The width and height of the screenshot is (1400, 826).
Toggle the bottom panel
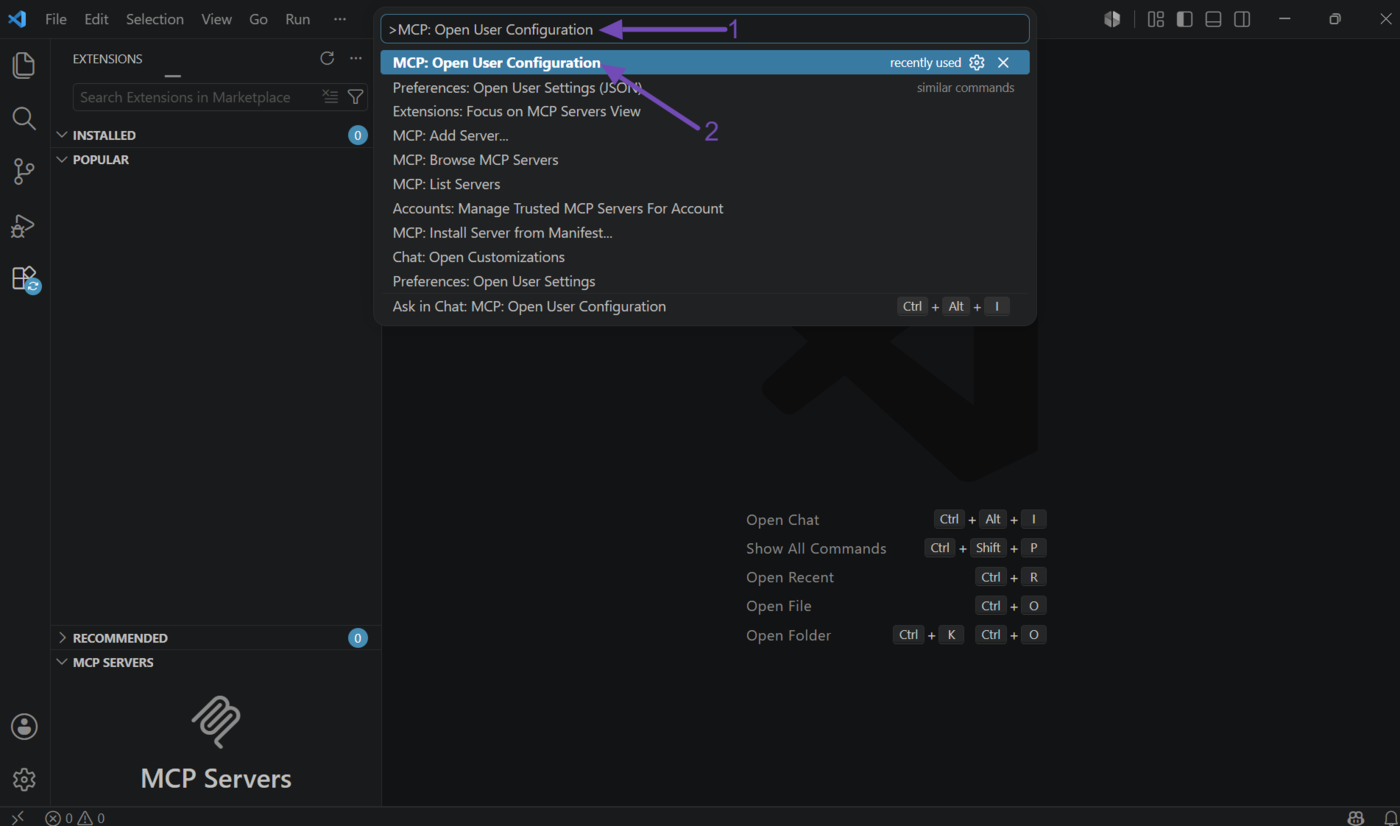tap(1213, 19)
